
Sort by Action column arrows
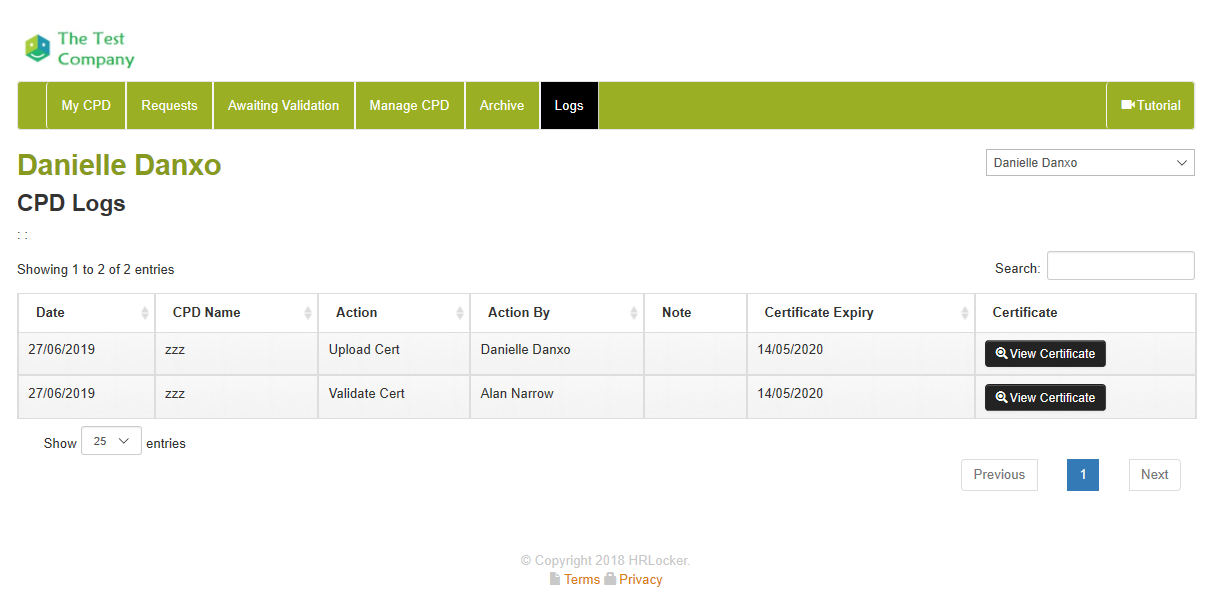click(459, 313)
